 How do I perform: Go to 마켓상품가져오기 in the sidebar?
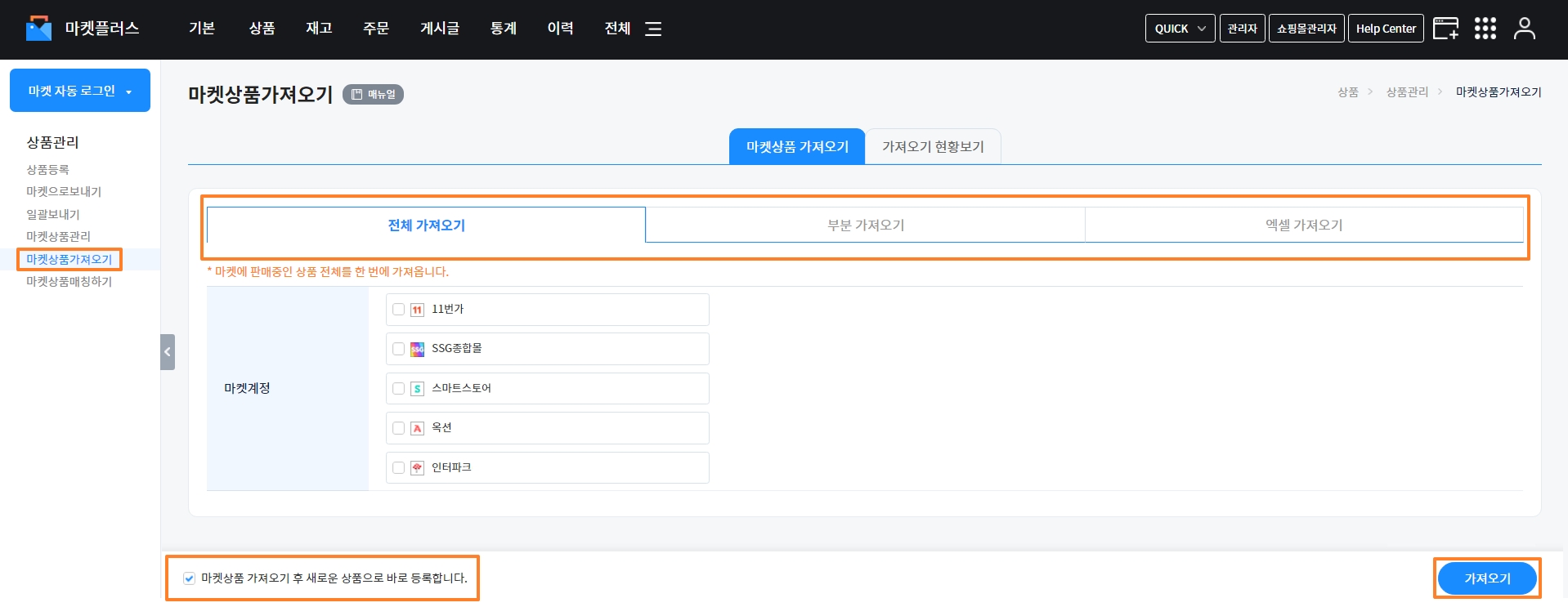coord(69,260)
